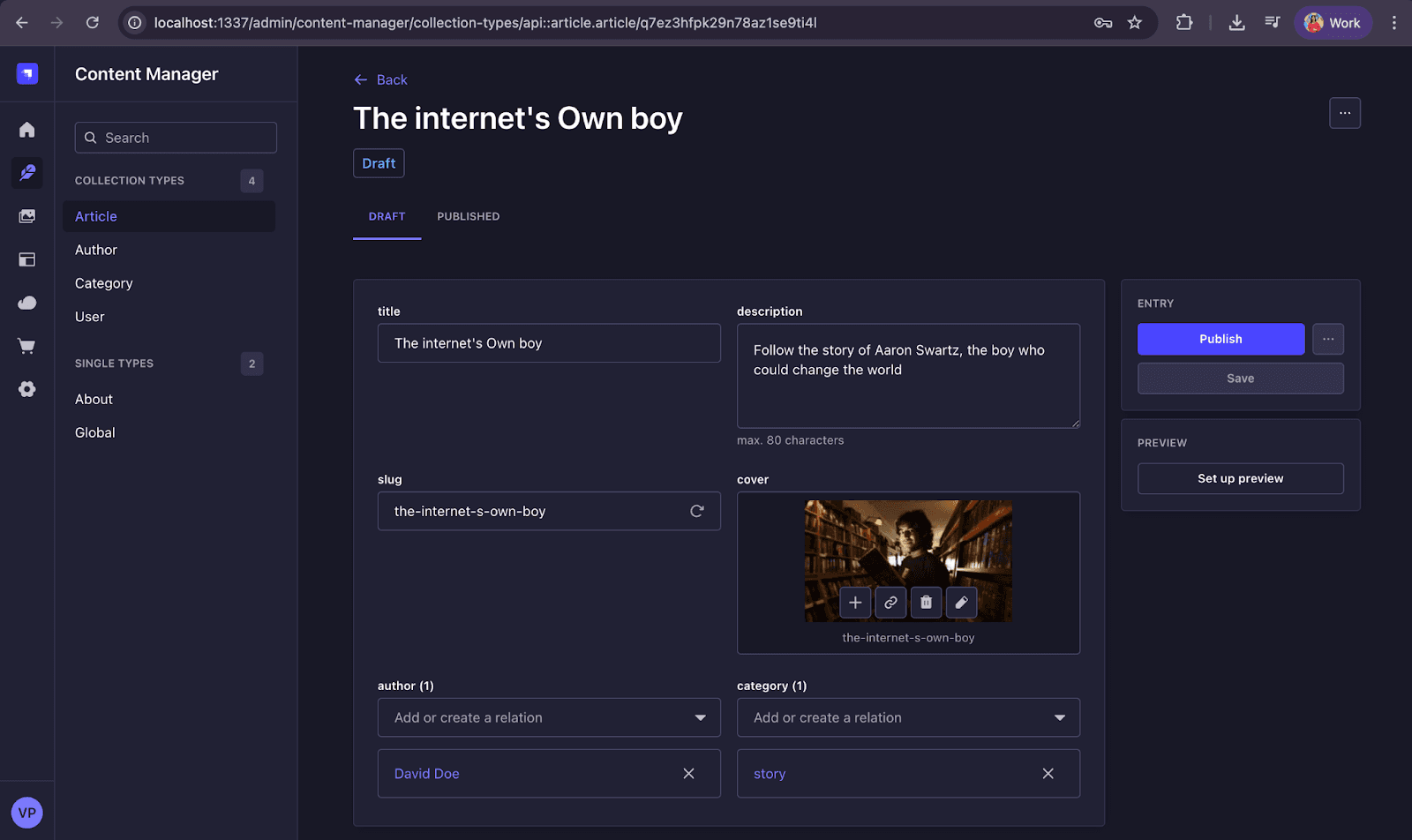Open the Settings gear icon

coord(27,389)
